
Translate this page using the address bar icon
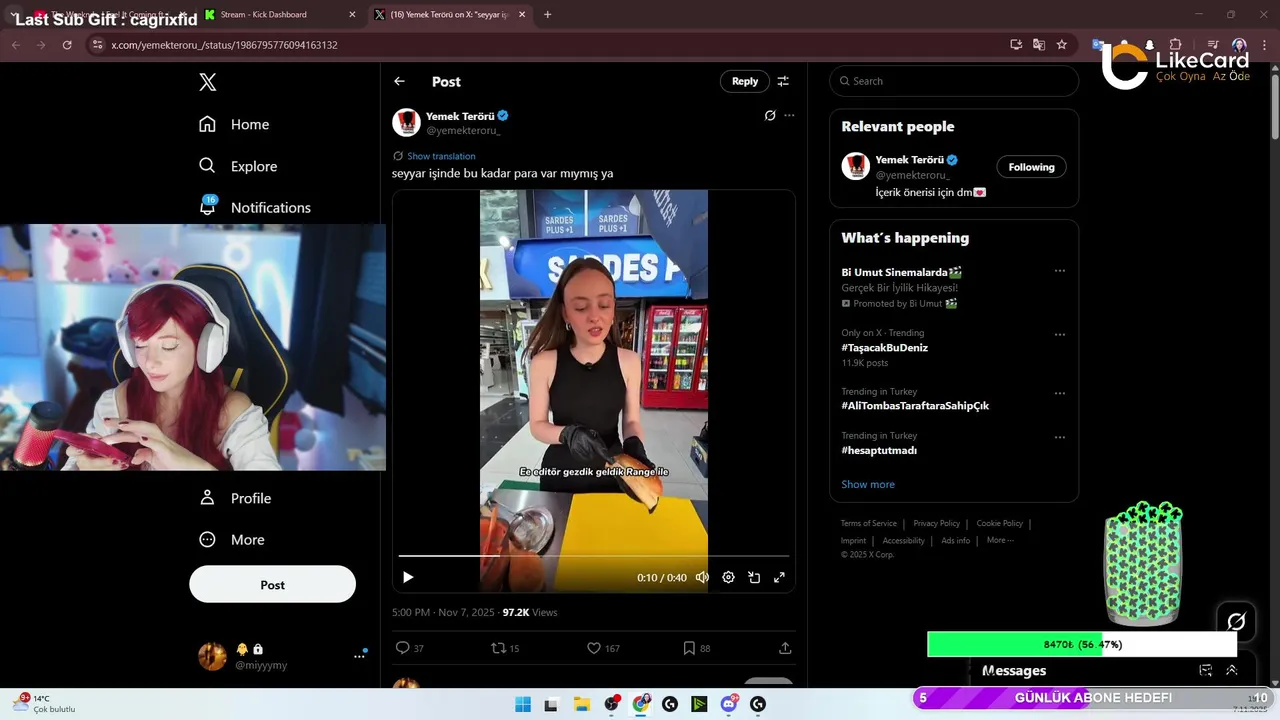pos(1039,45)
